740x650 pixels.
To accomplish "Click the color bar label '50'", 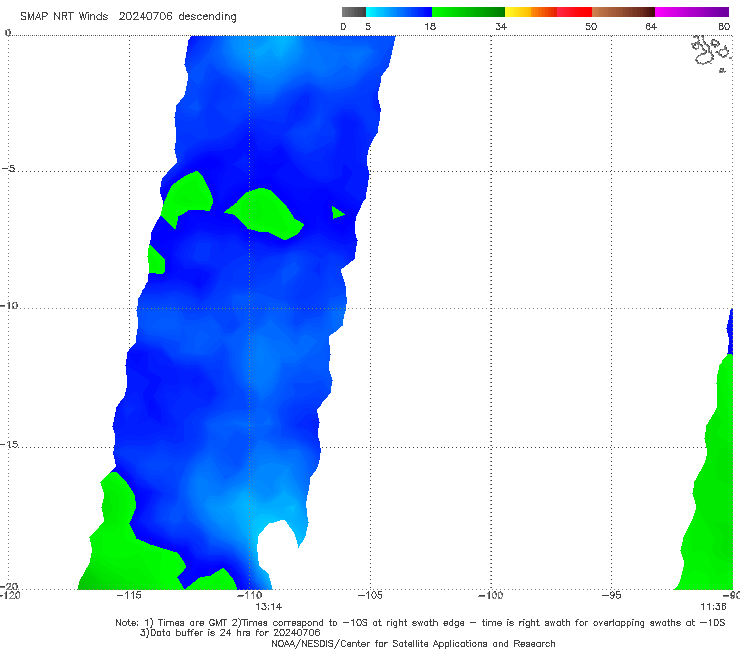I will (591, 26).
